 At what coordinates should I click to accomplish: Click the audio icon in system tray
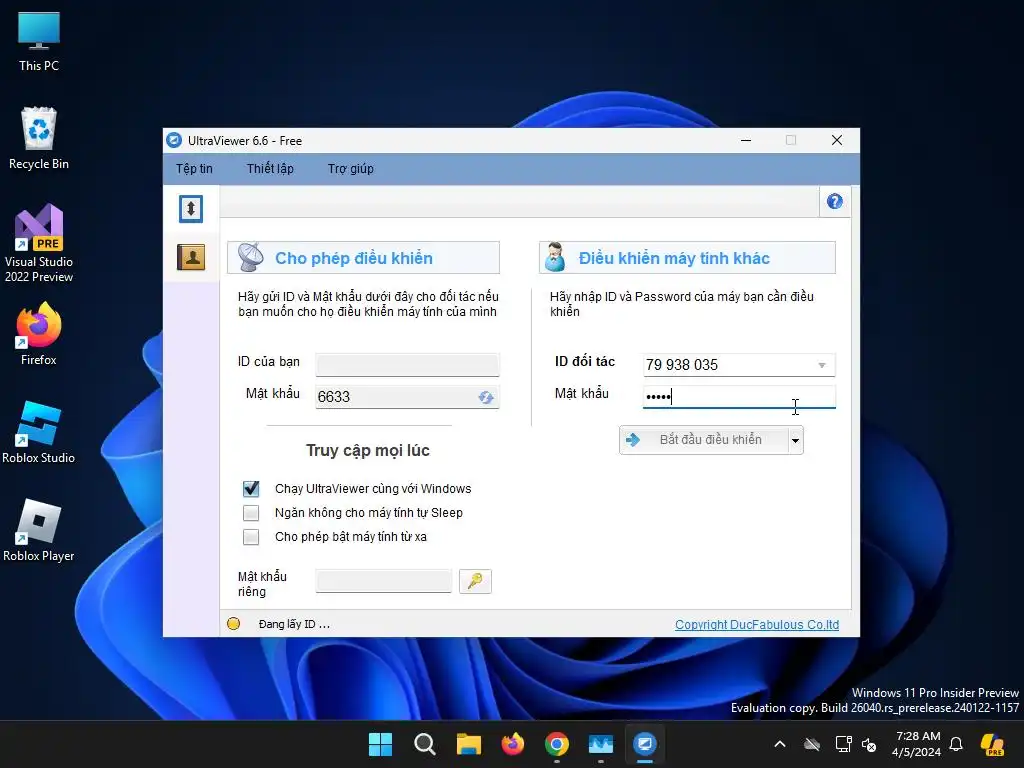pyautogui.click(x=869, y=744)
